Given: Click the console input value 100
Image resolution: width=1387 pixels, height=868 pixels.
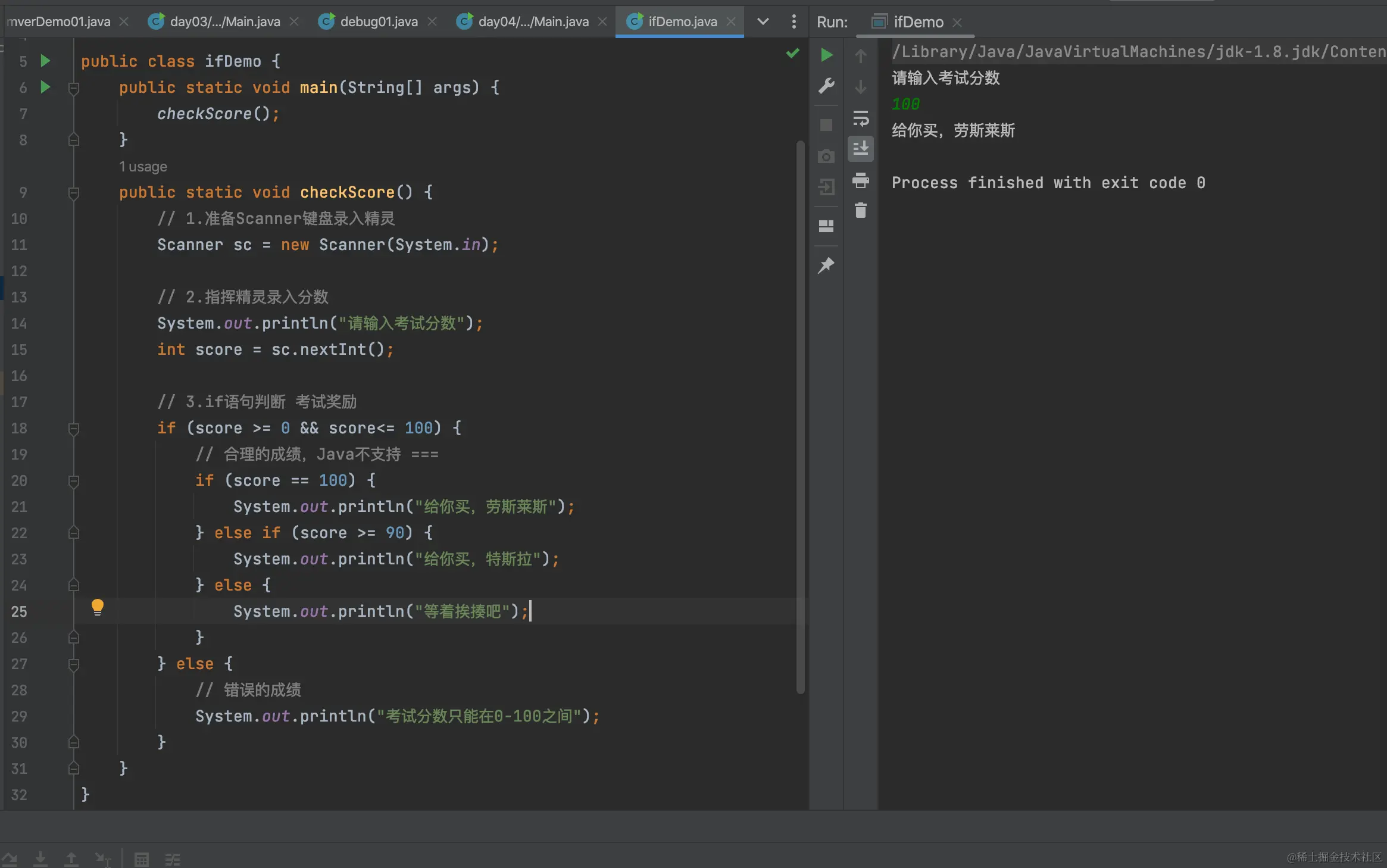Looking at the screenshot, I should 905,104.
